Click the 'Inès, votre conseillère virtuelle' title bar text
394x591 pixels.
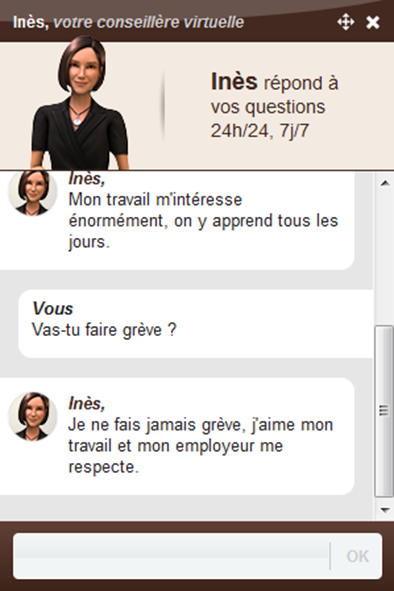[x=128, y=22]
